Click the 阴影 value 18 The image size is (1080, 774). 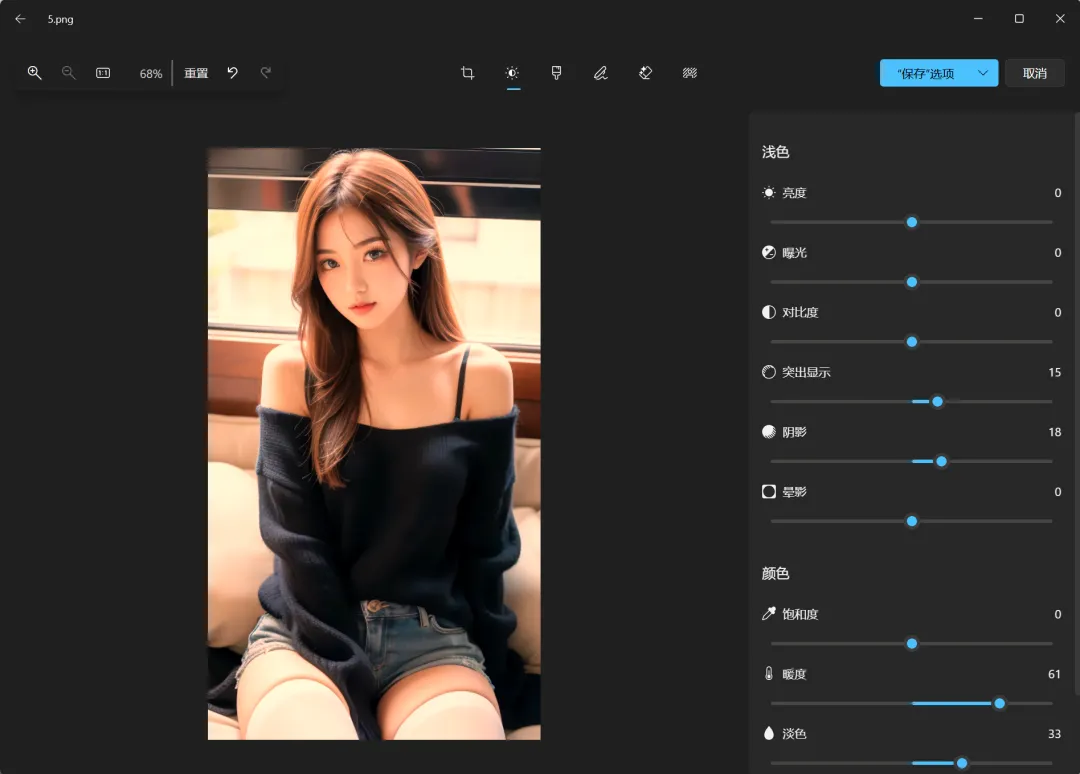[x=1055, y=432]
